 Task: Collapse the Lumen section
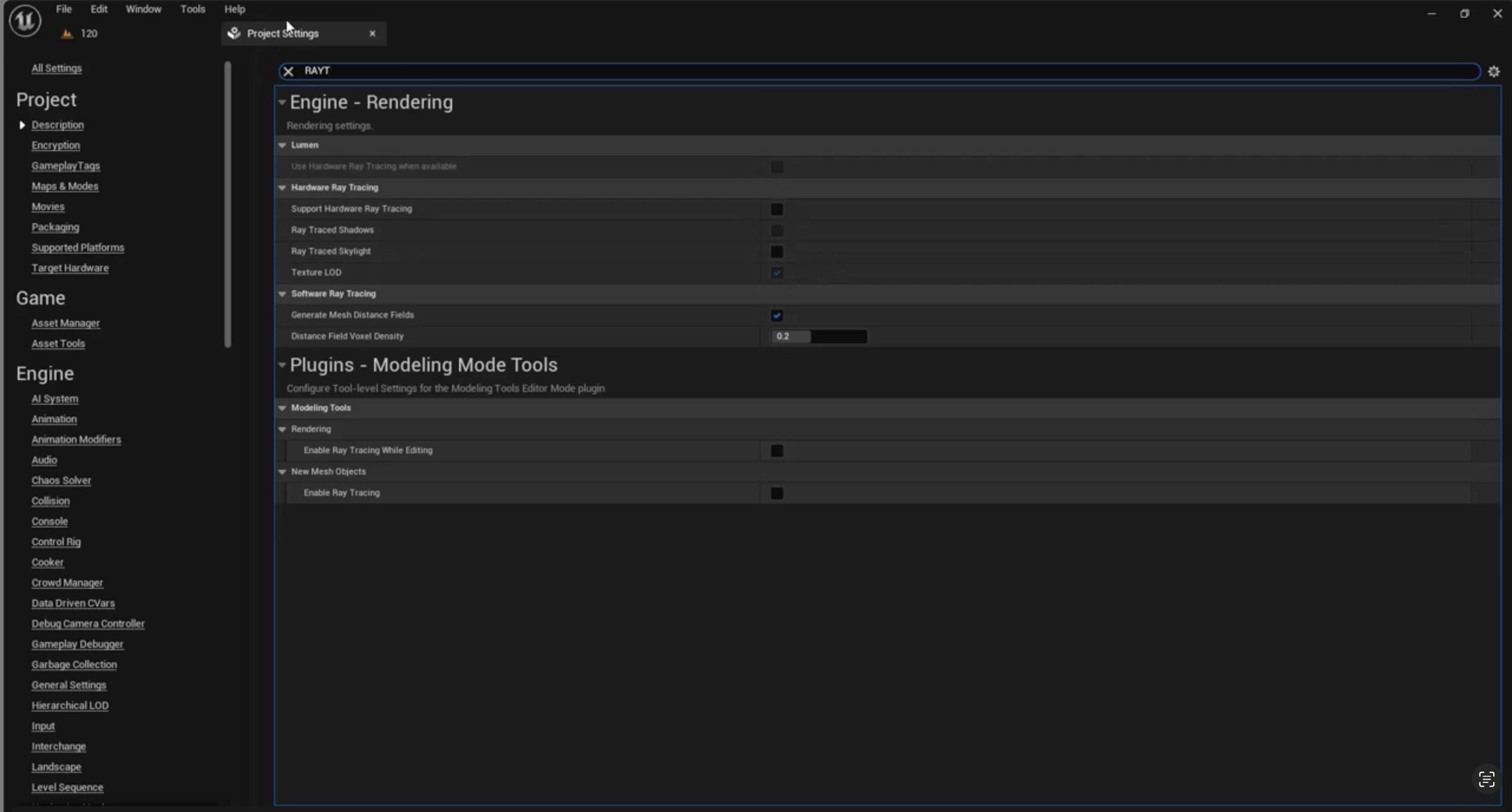[x=282, y=145]
